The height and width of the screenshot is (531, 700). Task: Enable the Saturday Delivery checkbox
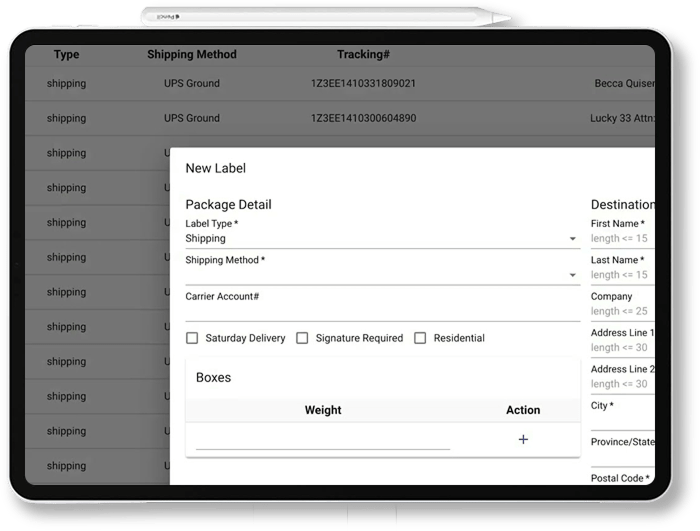coord(192,338)
